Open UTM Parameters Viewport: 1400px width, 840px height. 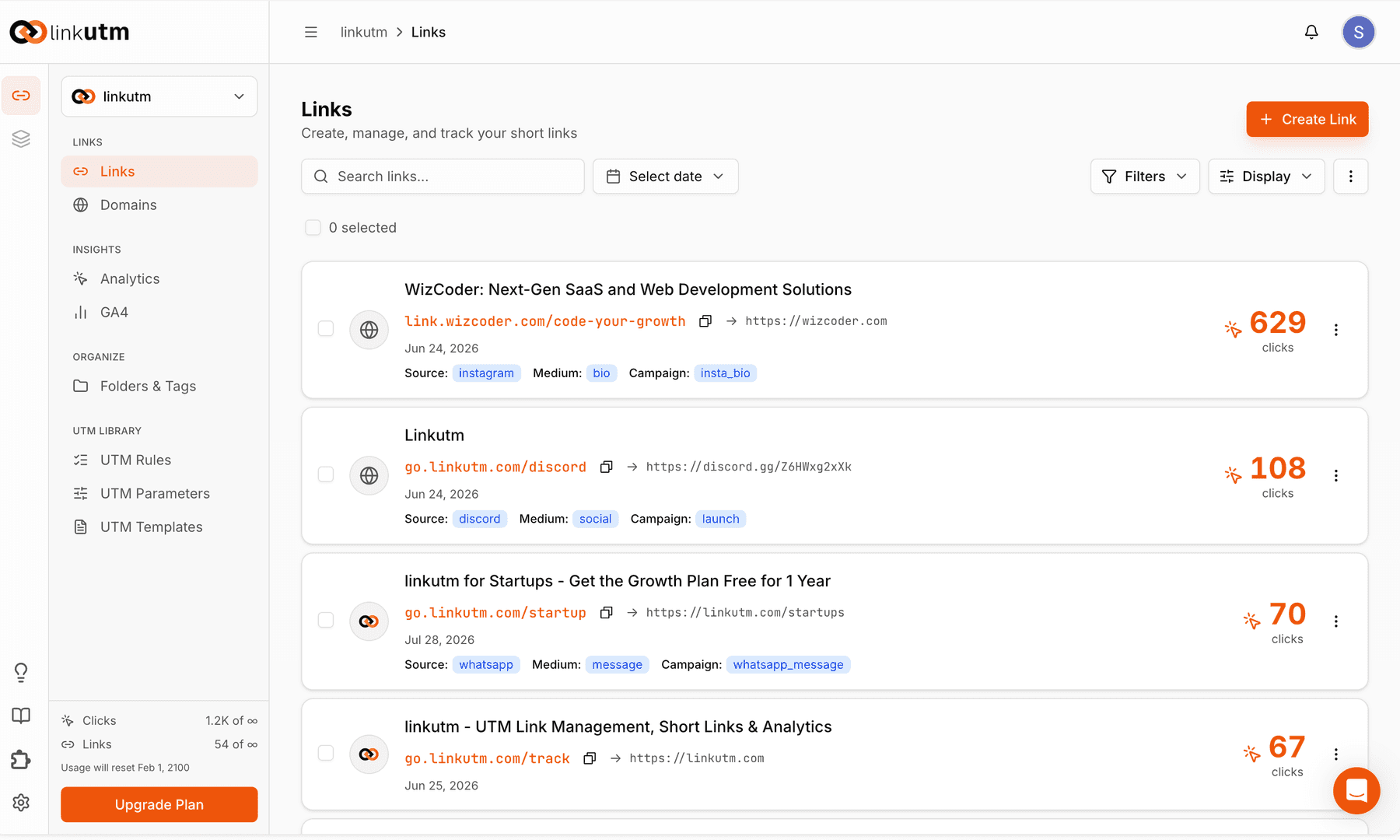[x=159, y=493]
